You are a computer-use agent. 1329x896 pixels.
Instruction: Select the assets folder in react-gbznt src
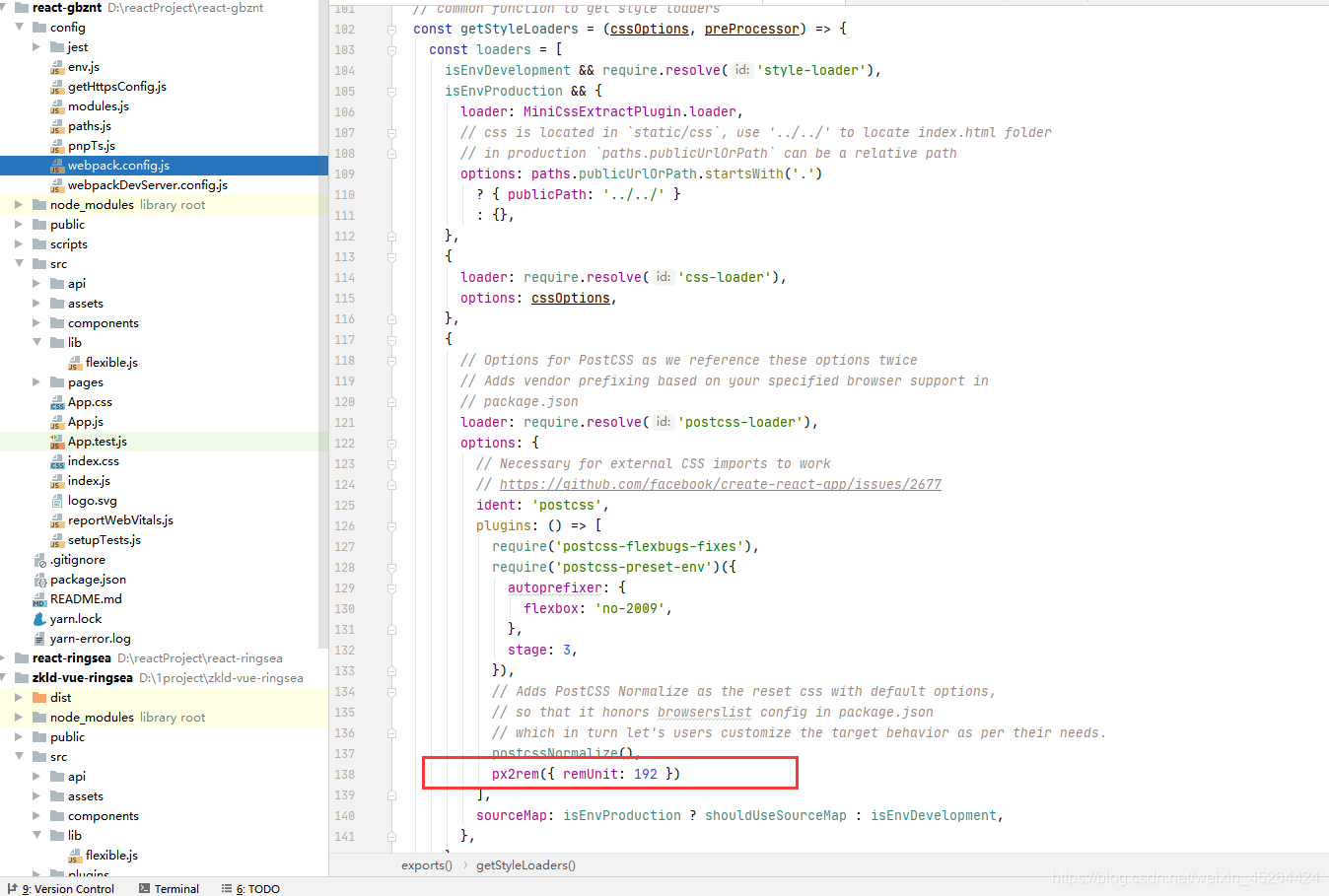click(86, 304)
